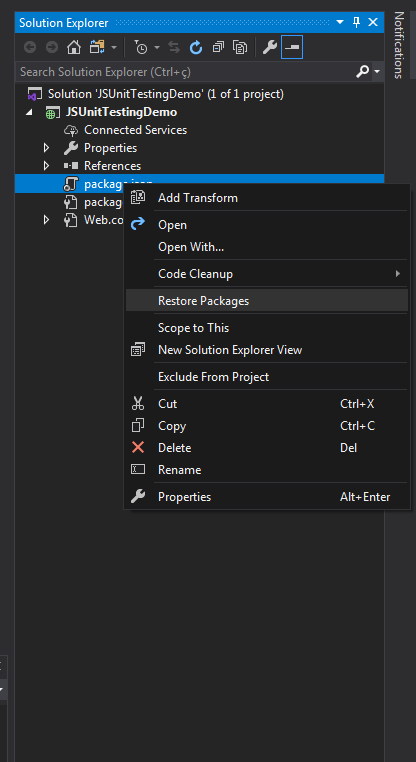The image size is (416, 762).
Task: Click the Home icon in Solution Explorer toolbar
Action: point(74,47)
